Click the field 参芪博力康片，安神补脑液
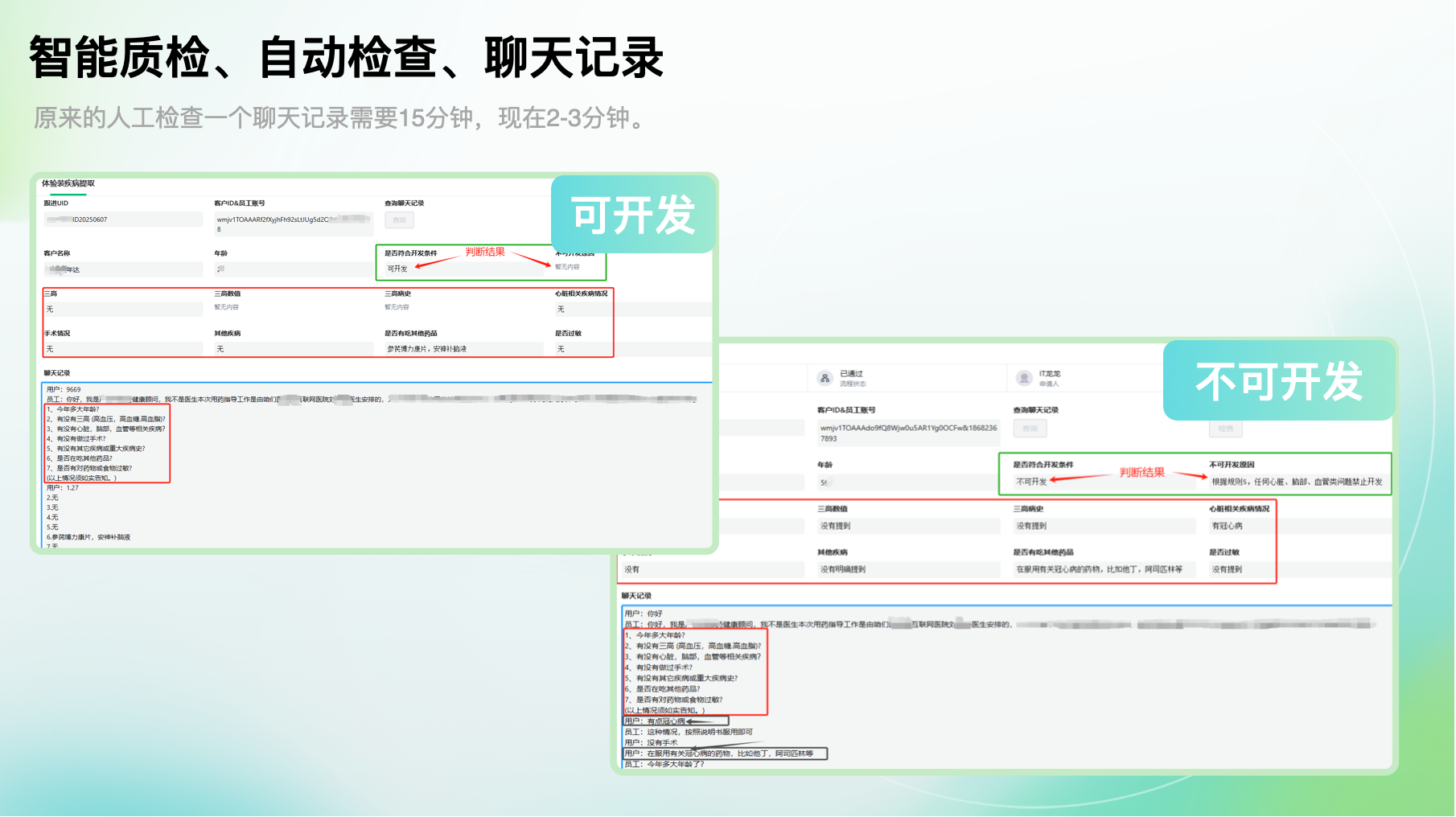This screenshot has height=817, width=1456. (x=463, y=349)
